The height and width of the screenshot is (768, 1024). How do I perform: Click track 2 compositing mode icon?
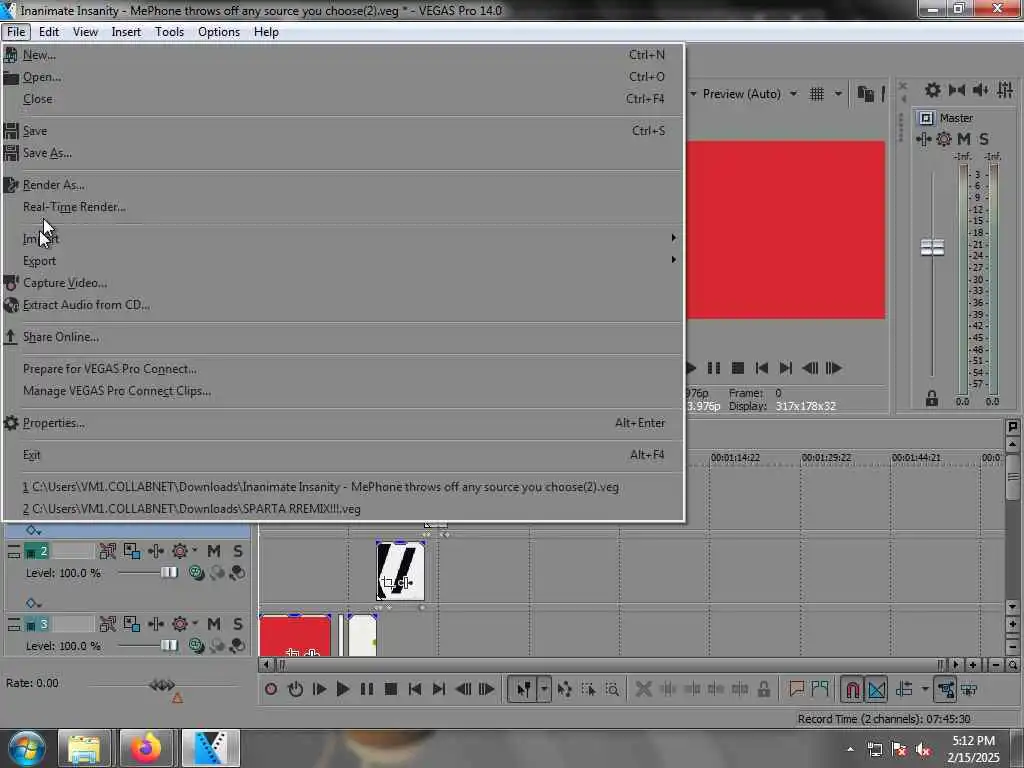point(196,573)
